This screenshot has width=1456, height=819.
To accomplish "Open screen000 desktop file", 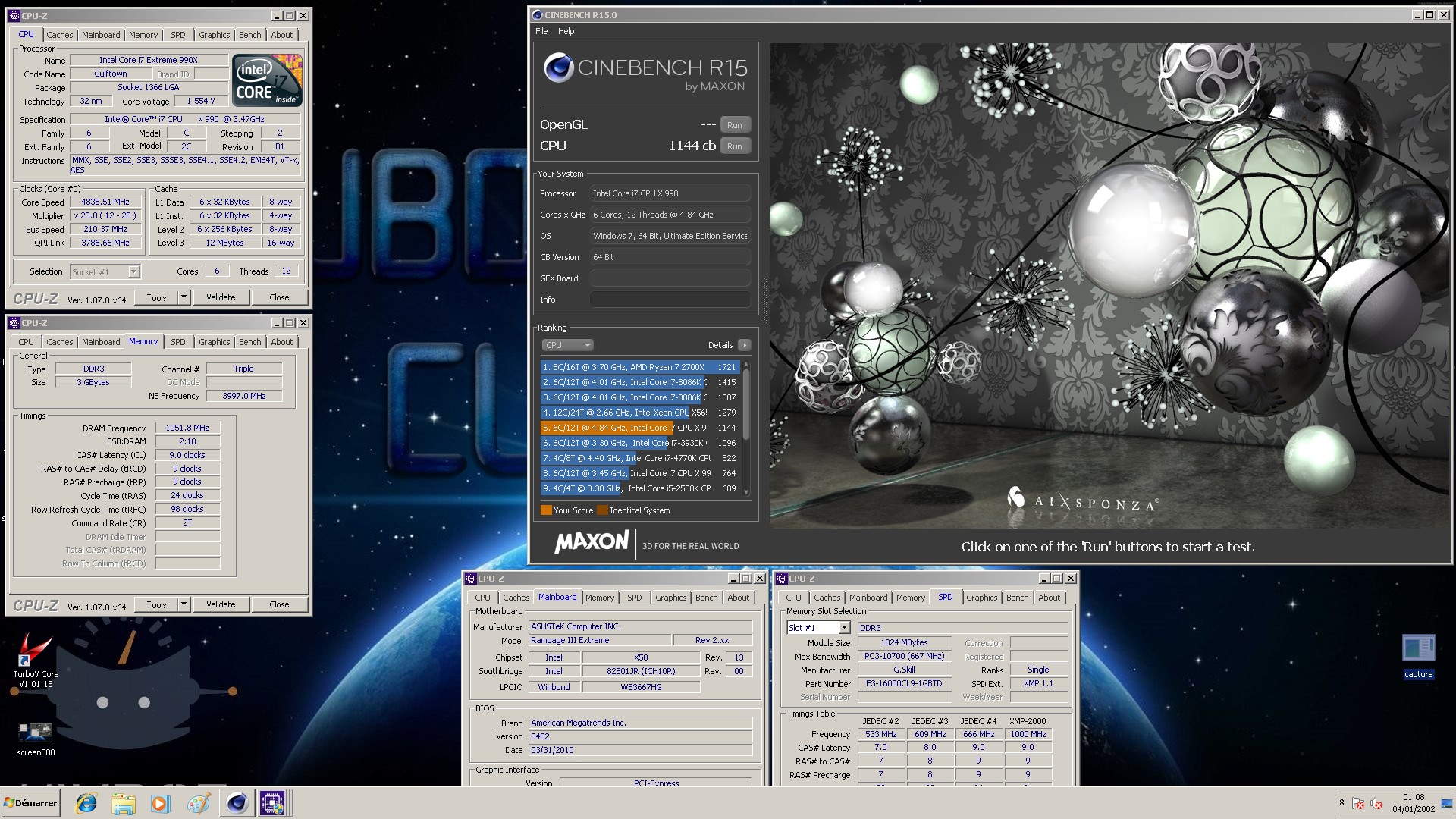I will [35, 739].
